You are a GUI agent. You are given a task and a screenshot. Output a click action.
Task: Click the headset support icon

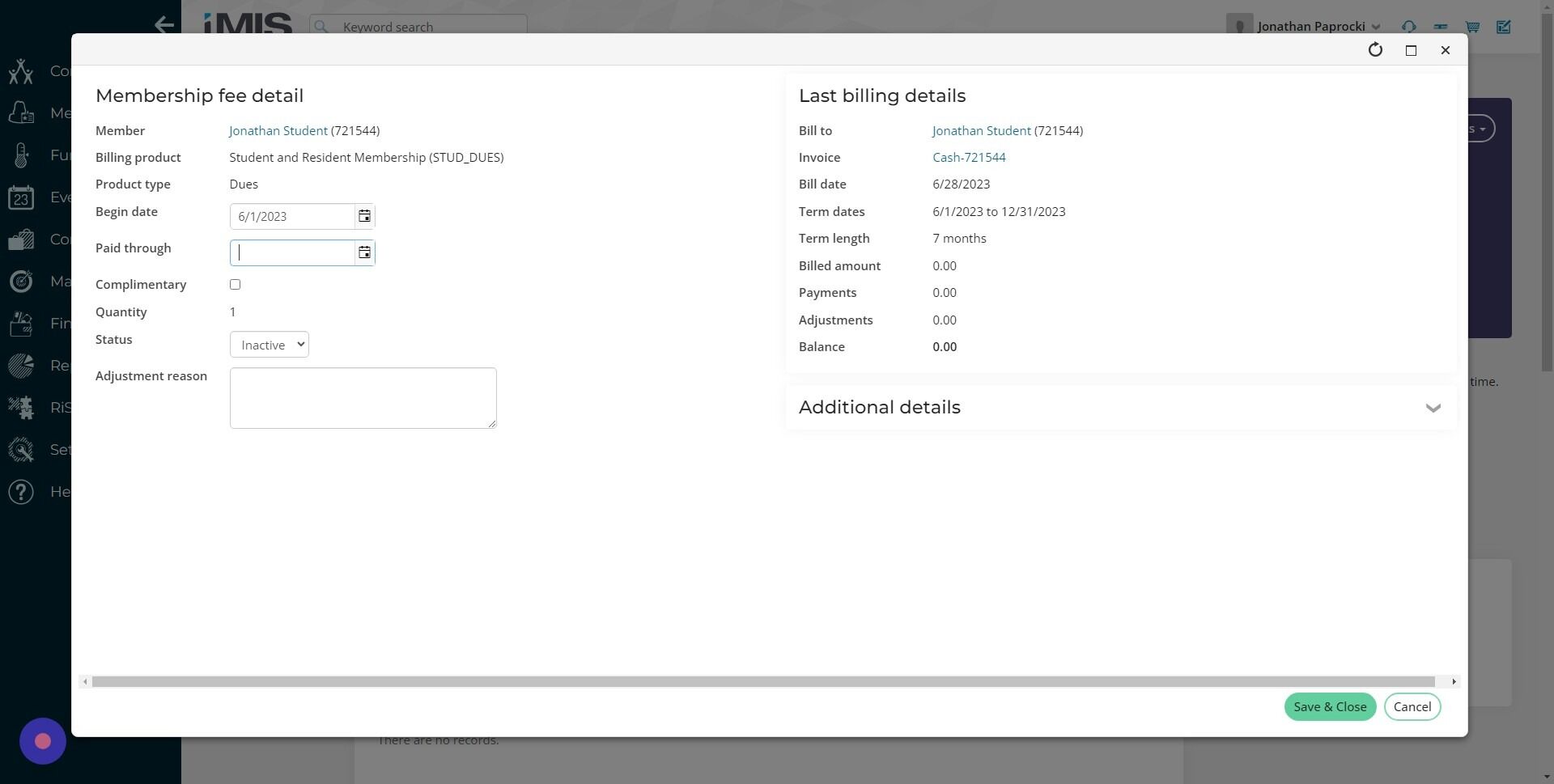click(x=1409, y=27)
